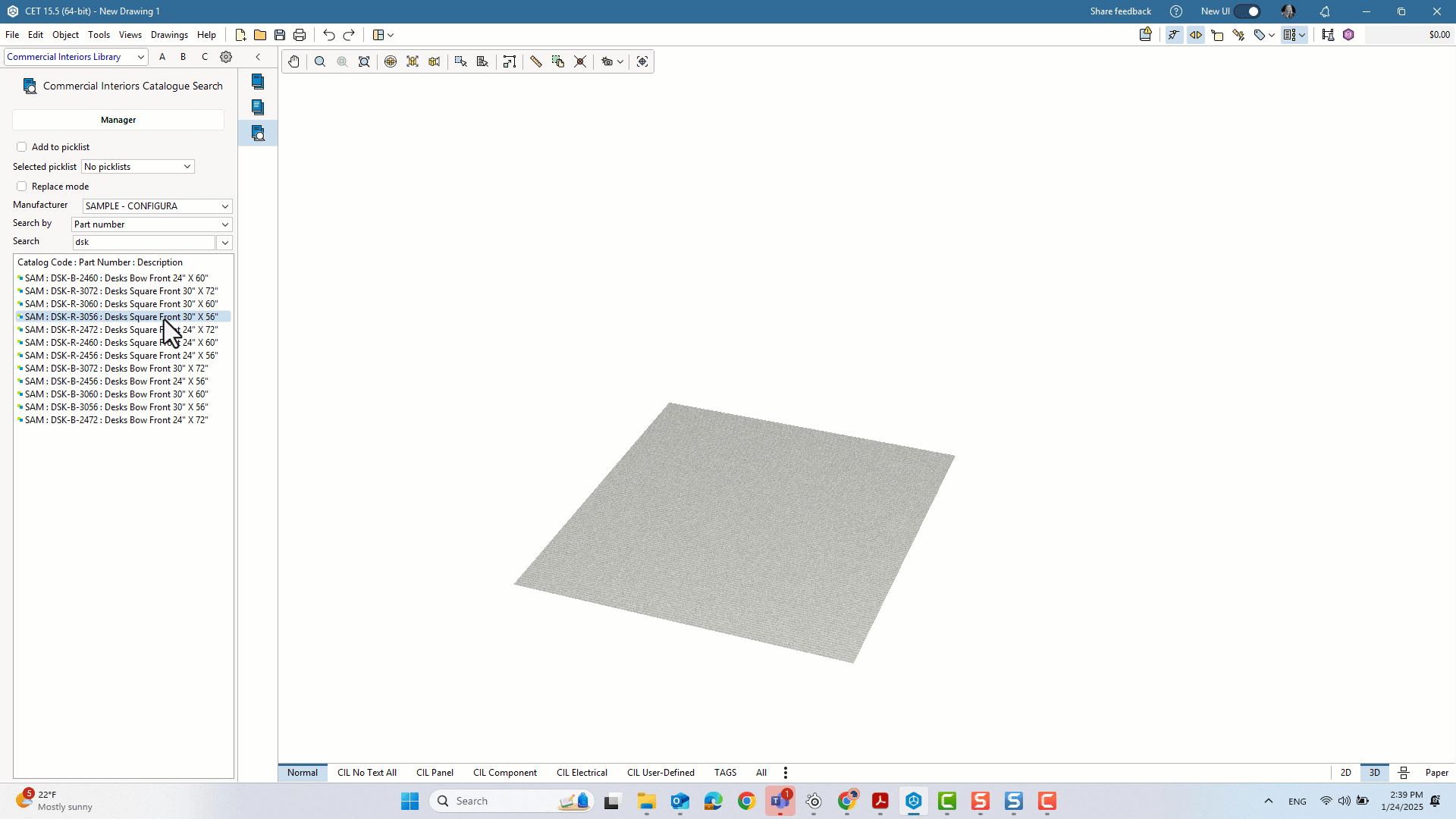The image size is (1456, 819).
Task: Click Share feedback
Action: [1120, 11]
